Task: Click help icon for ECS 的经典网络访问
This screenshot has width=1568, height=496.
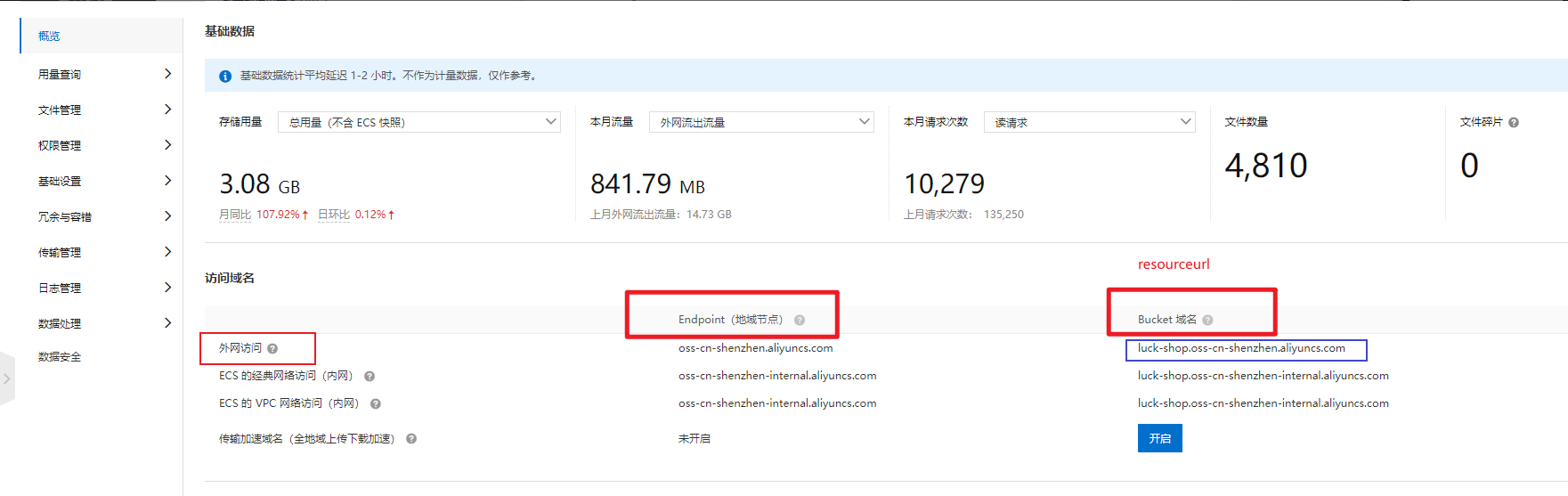Action: pos(370,377)
